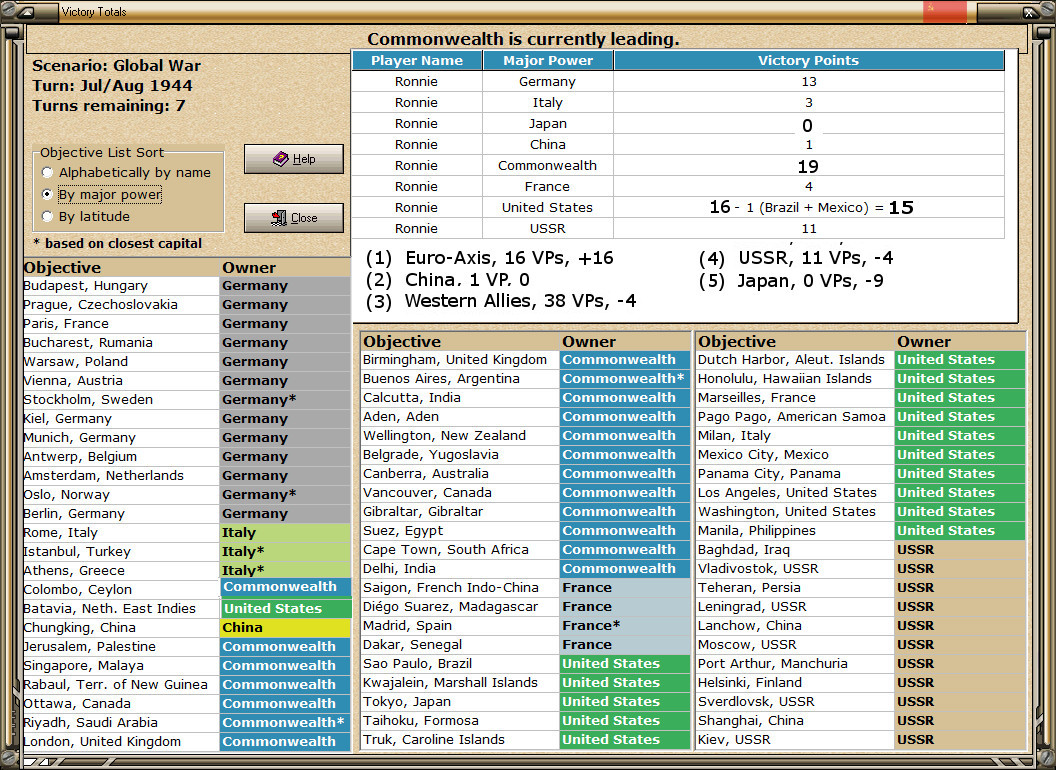Image resolution: width=1056 pixels, height=770 pixels.
Task: Click the Singapore, Malaya objective
Action: click(x=84, y=666)
